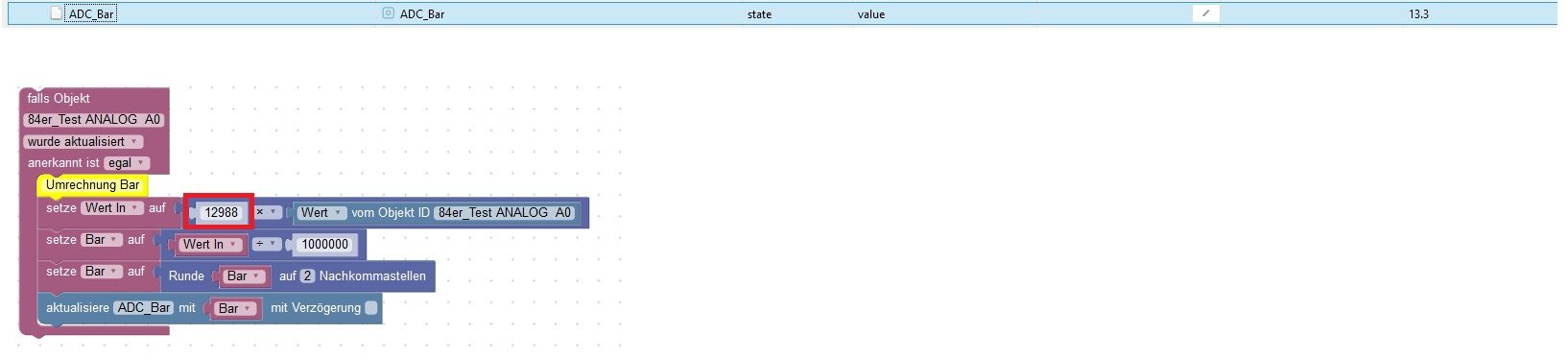
Task: Open the 'Bar' dropdown inside the Runde block
Action: (x=244, y=276)
